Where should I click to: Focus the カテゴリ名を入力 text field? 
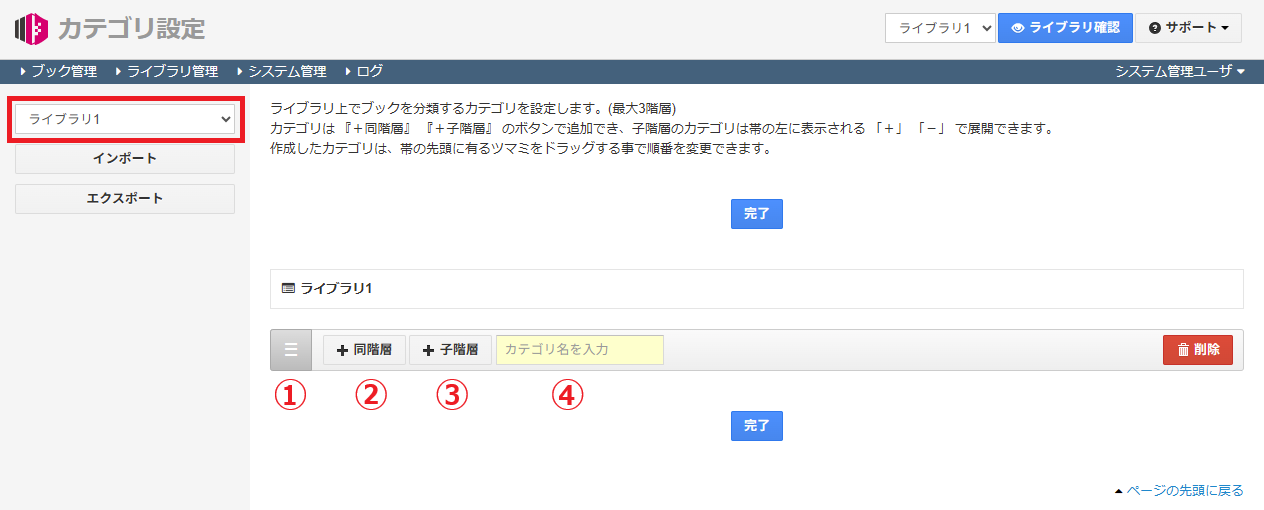tap(580, 350)
